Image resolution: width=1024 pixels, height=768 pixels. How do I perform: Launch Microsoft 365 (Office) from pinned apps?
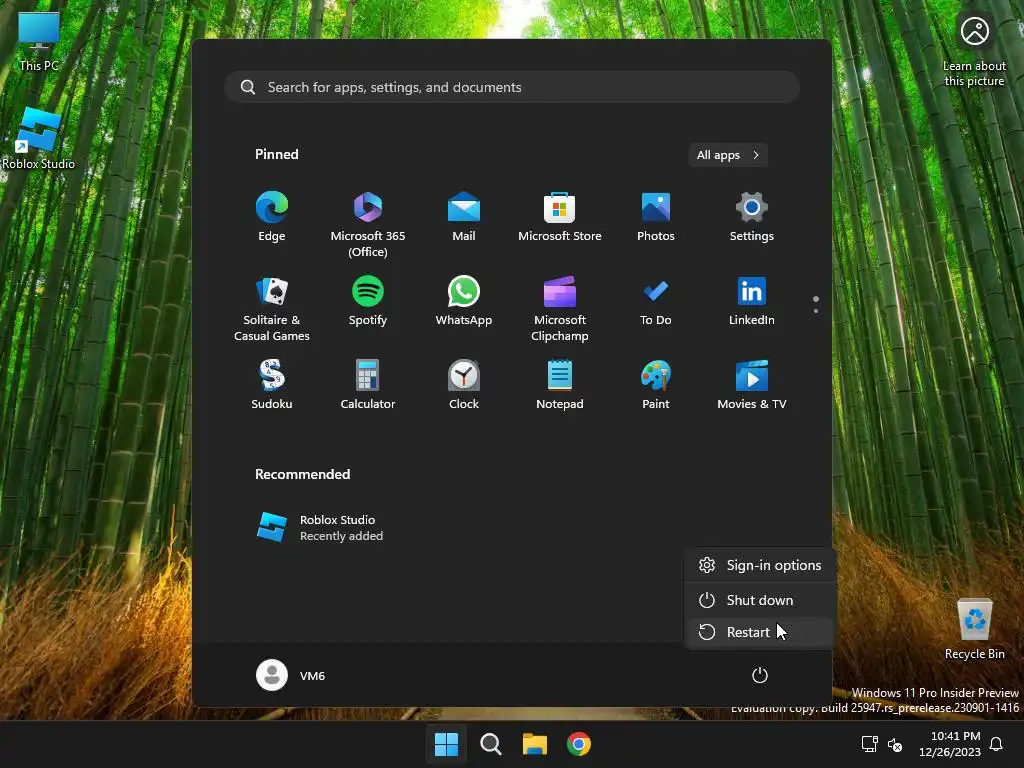368,224
